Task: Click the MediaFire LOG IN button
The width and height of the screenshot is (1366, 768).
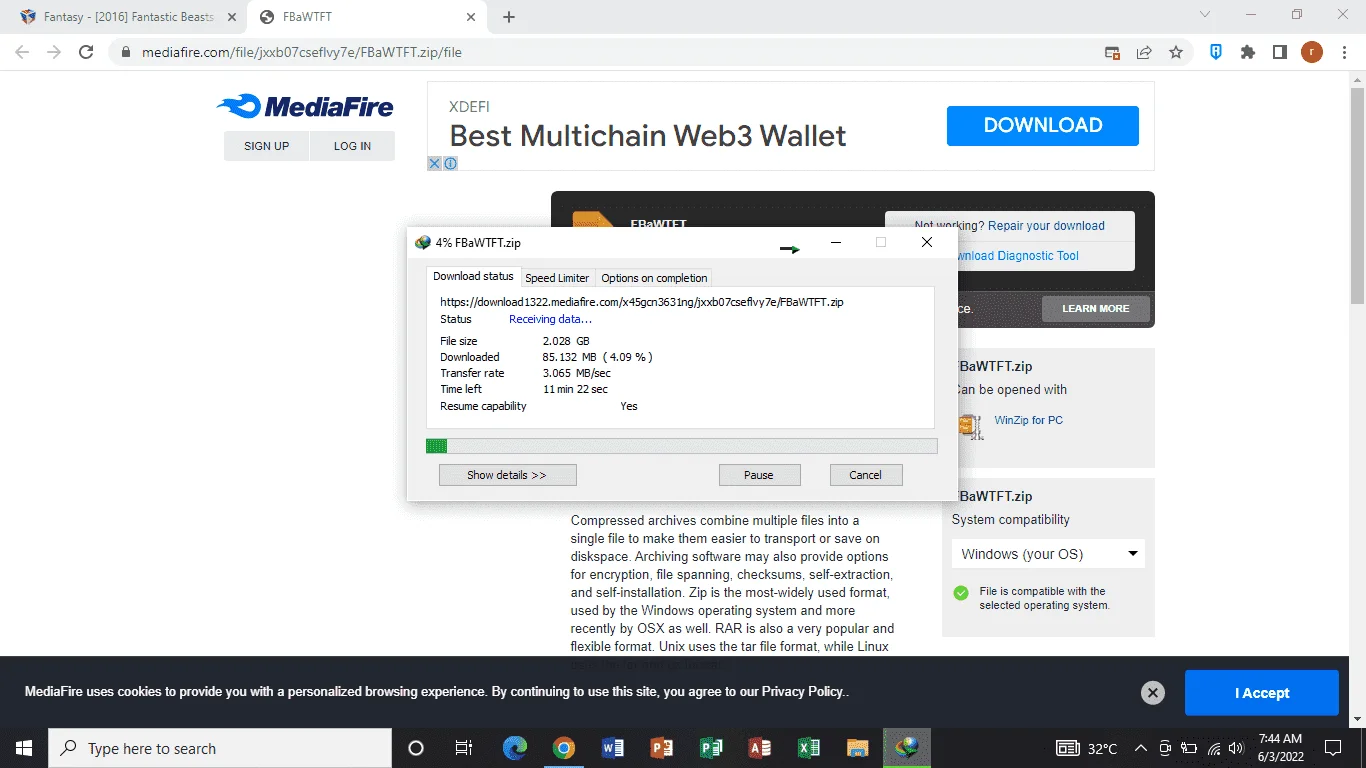Action: pyautogui.click(x=352, y=146)
